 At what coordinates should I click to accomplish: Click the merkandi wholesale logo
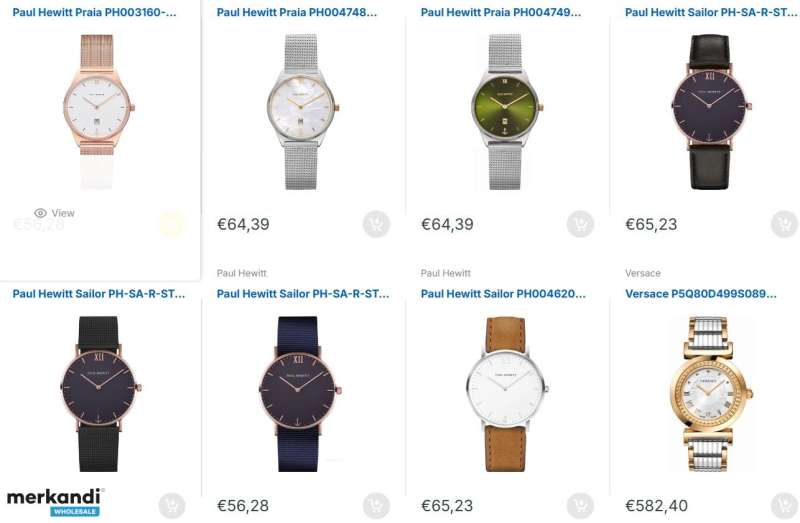[55, 503]
